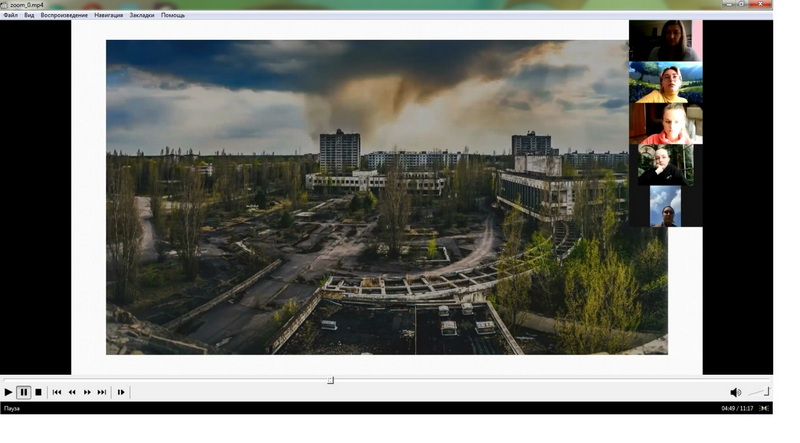Screen dimensions: 800x443
Task: Adjust the volume slider
Action: pos(759,392)
